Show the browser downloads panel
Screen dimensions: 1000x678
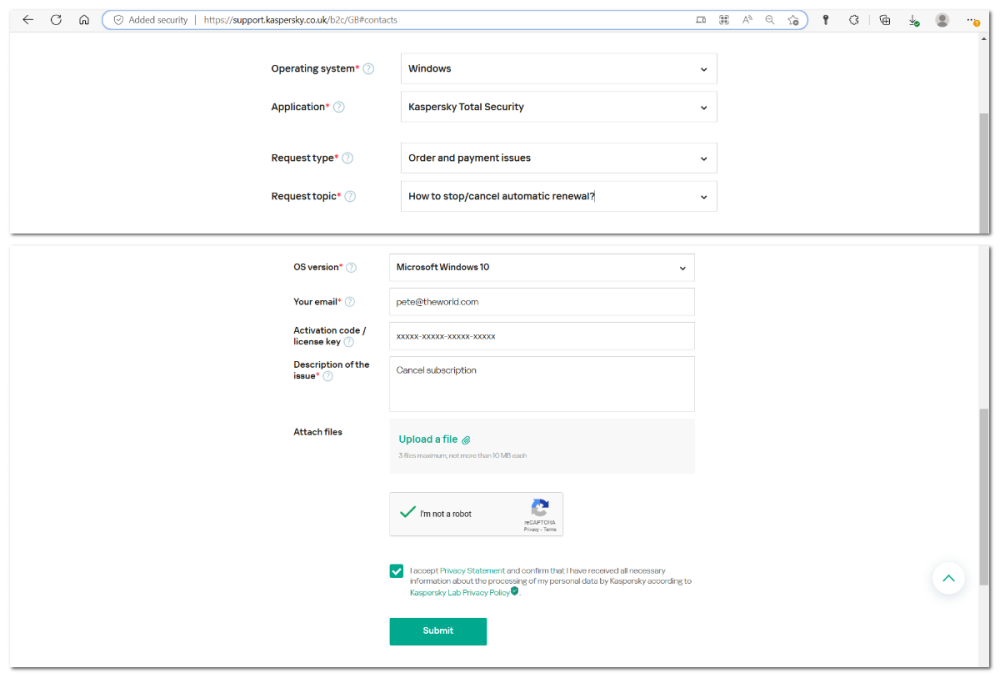click(914, 20)
